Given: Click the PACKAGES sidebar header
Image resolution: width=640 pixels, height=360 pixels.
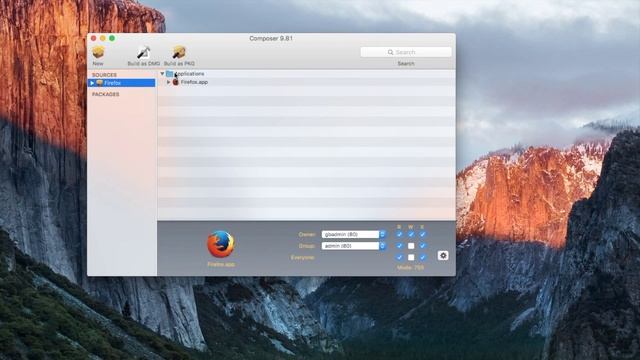Looking at the screenshot, I should [106, 94].
